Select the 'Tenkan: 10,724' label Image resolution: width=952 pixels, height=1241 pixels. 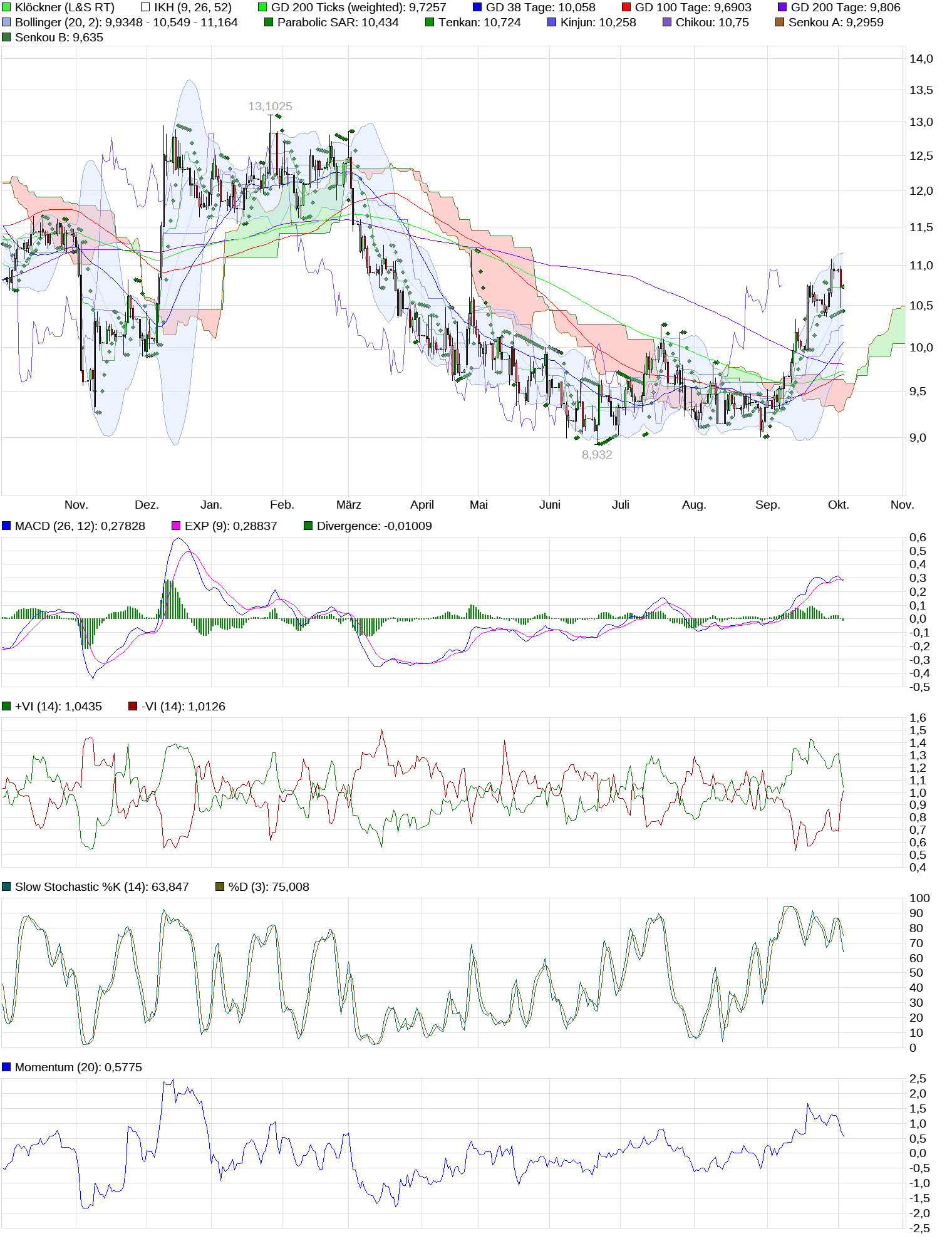[480, 23]
